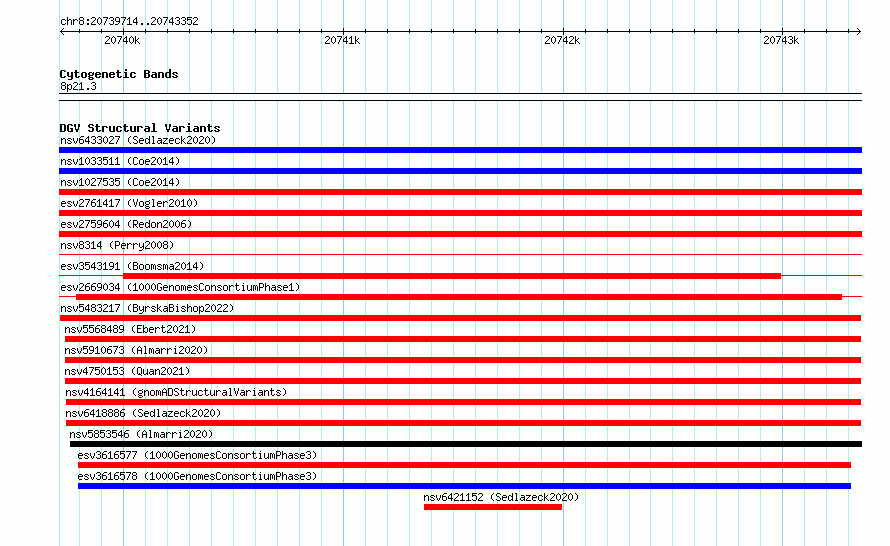
Task: Open nsv5910673 (Almarri2020) label
Action: 136,350
